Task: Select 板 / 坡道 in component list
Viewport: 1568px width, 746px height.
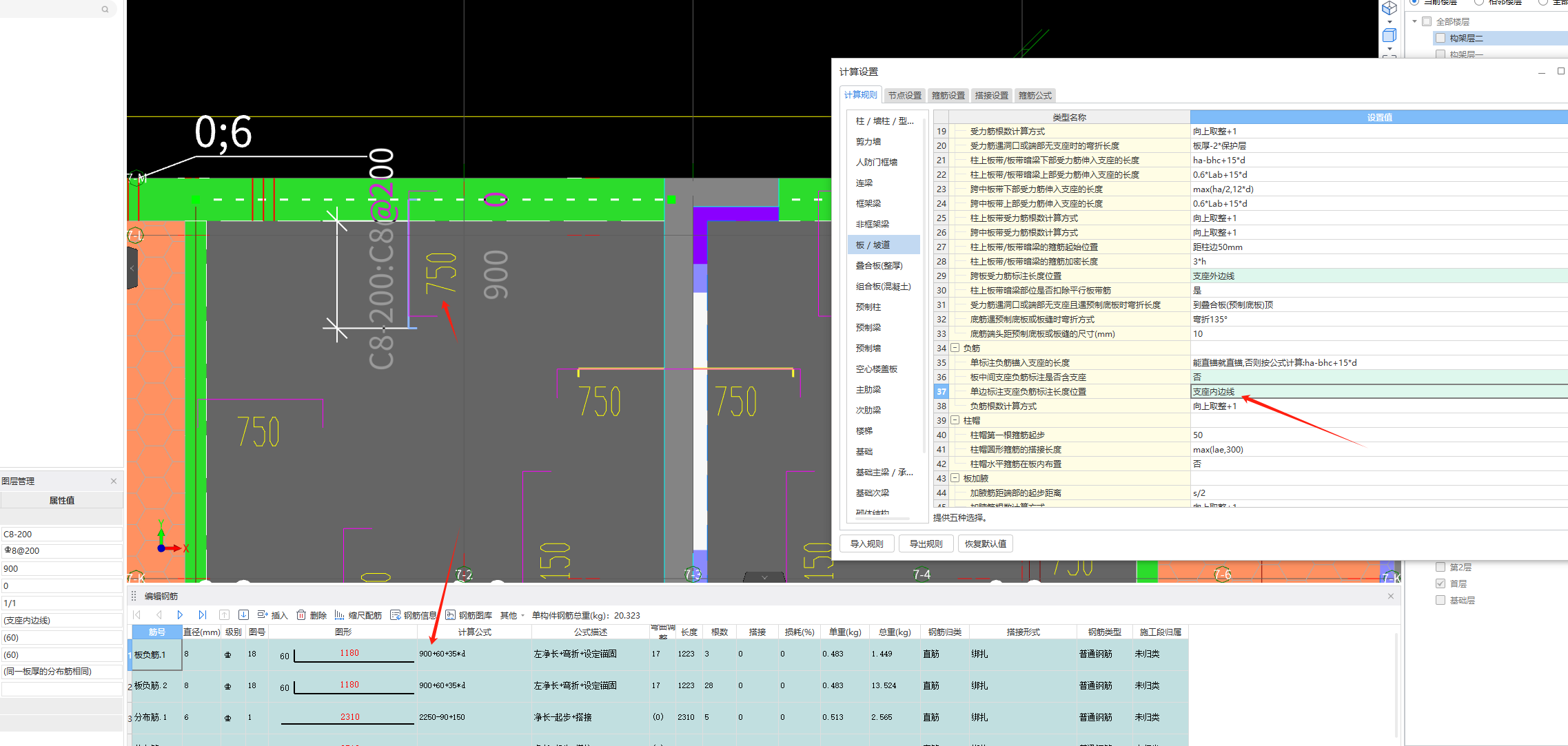Action: click(884, 245)
